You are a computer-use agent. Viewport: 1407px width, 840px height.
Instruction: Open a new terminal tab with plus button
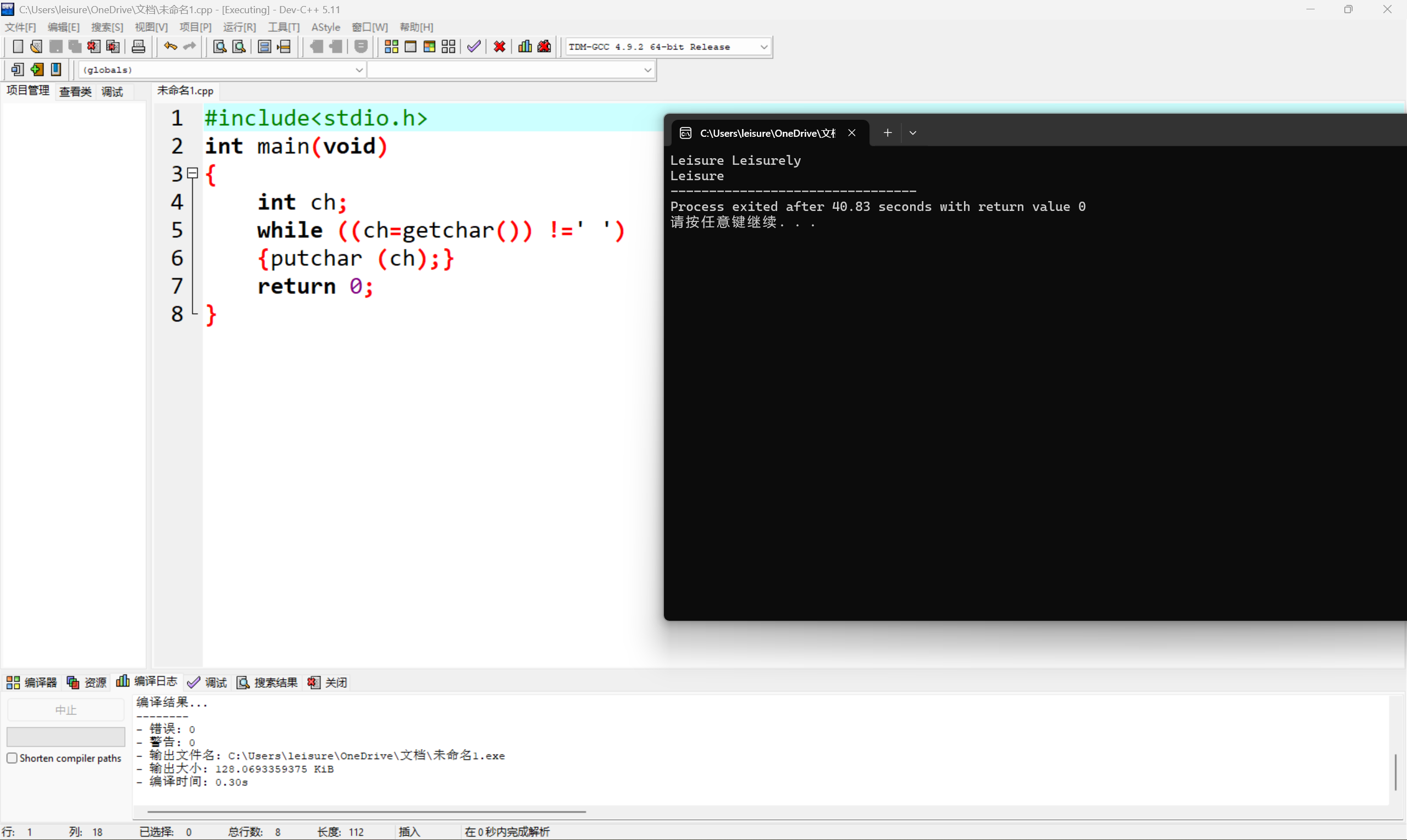click(x=887, y=132)
